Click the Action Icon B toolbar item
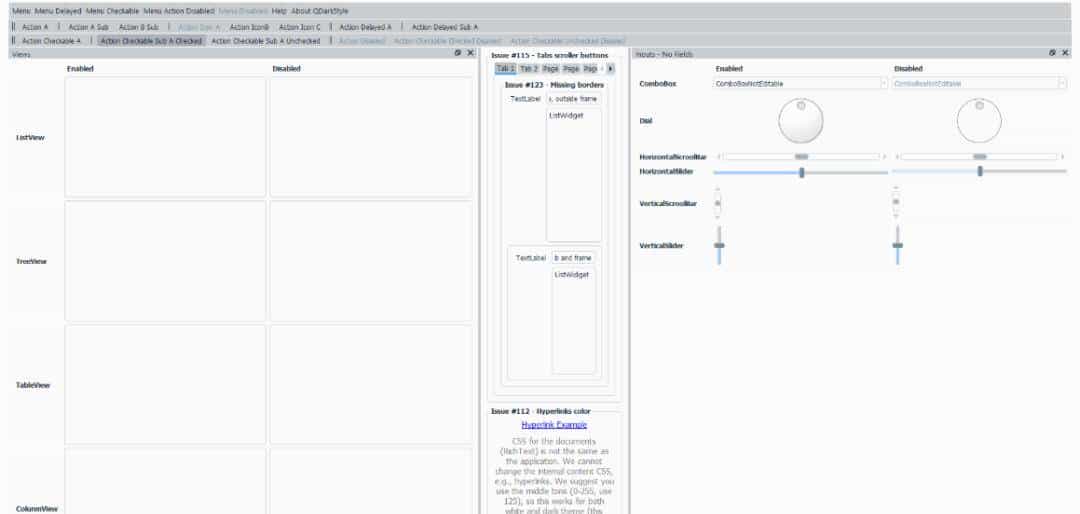The image size is (1080, 514). tap(249, 27)
